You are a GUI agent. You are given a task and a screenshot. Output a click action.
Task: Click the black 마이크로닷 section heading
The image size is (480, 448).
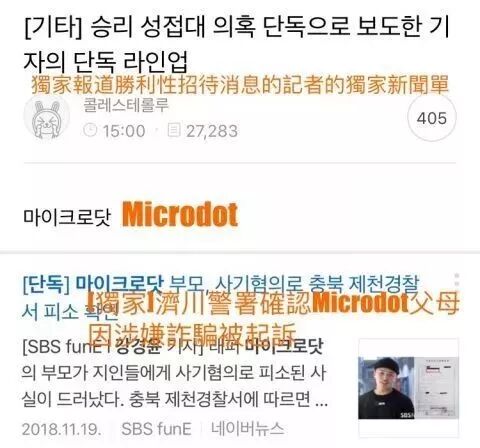(67, 217)
